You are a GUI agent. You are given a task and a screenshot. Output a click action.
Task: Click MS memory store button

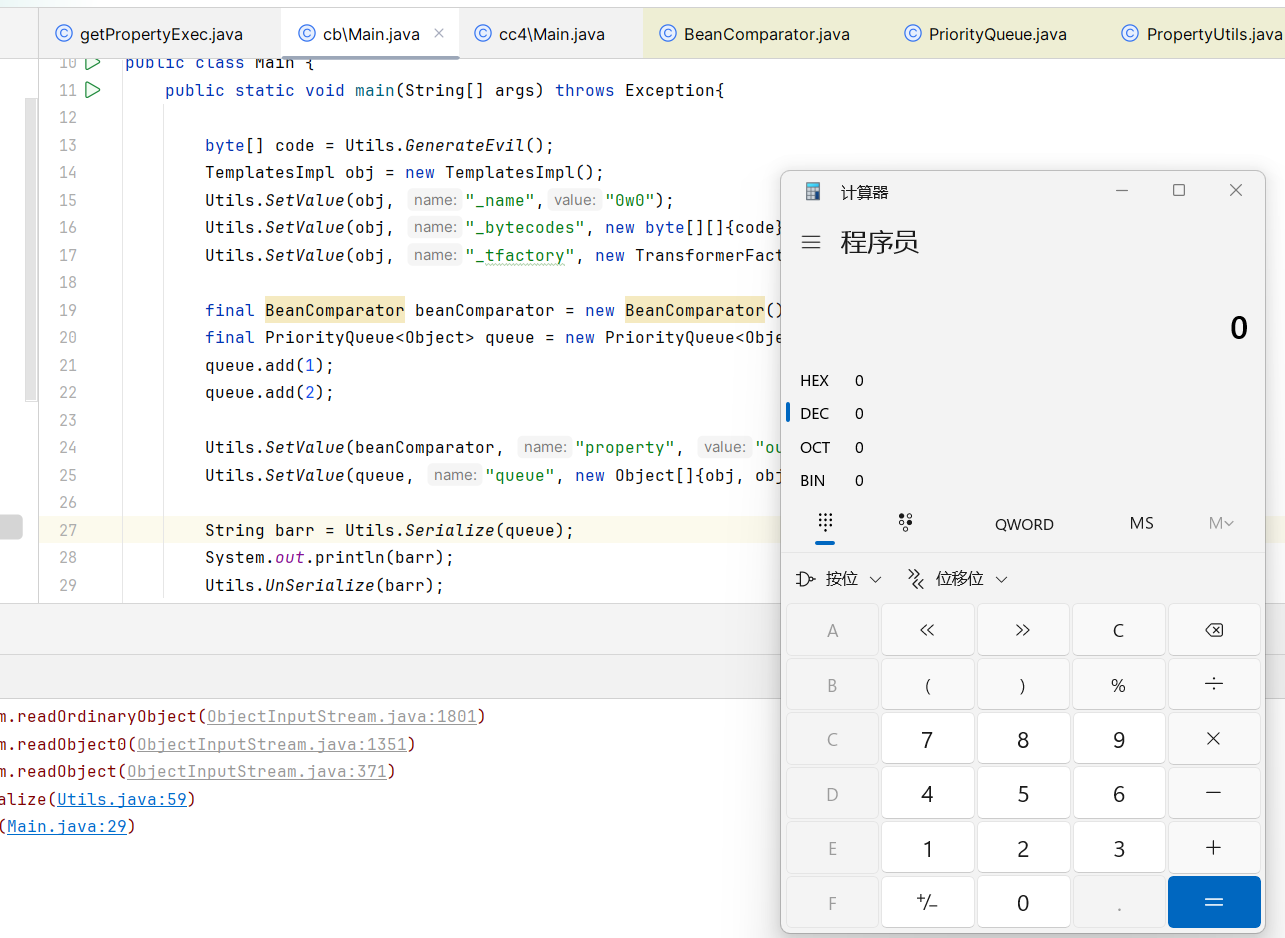pos(1141,524)
